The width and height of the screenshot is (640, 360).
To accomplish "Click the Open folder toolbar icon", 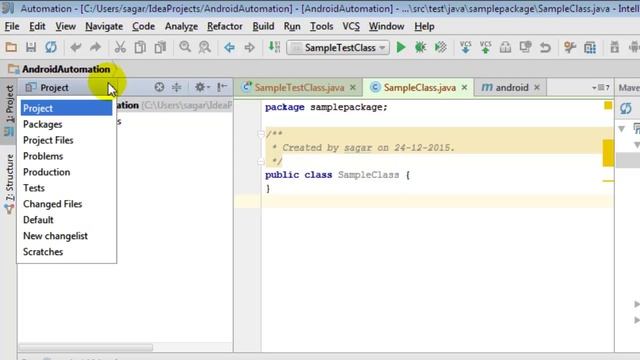I will 11,47.
